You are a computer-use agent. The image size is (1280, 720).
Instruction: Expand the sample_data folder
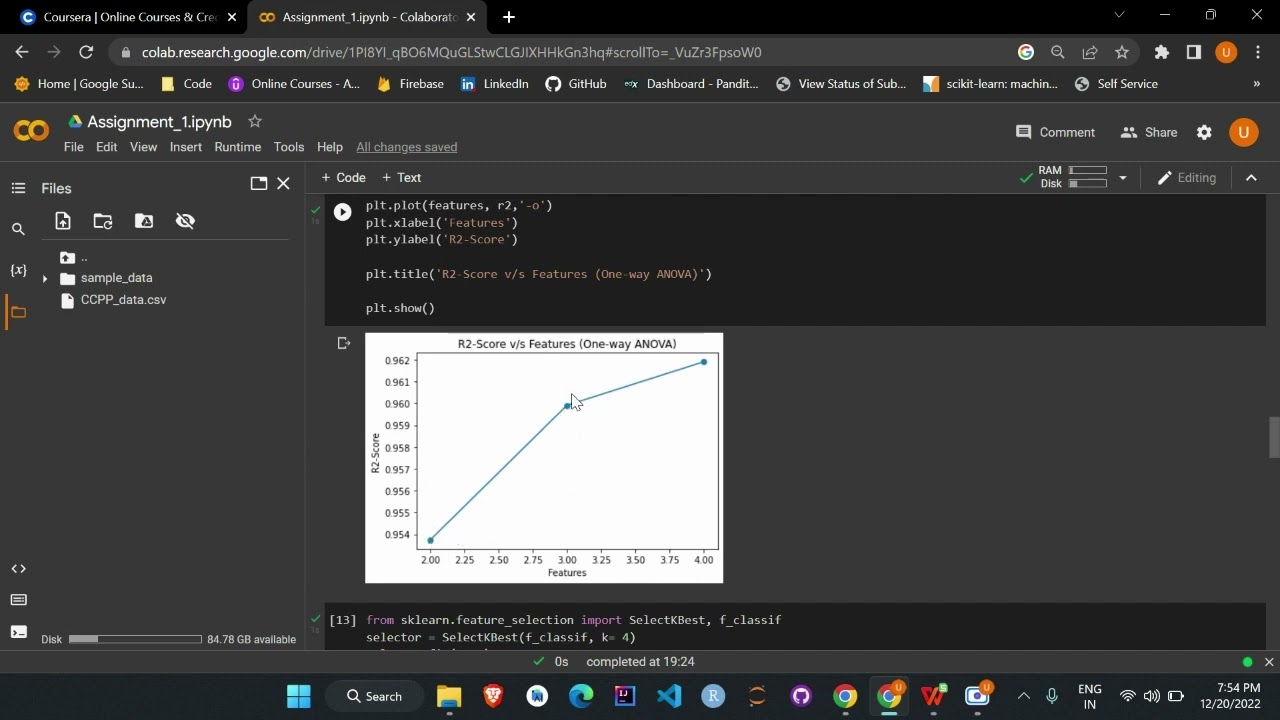45,278
